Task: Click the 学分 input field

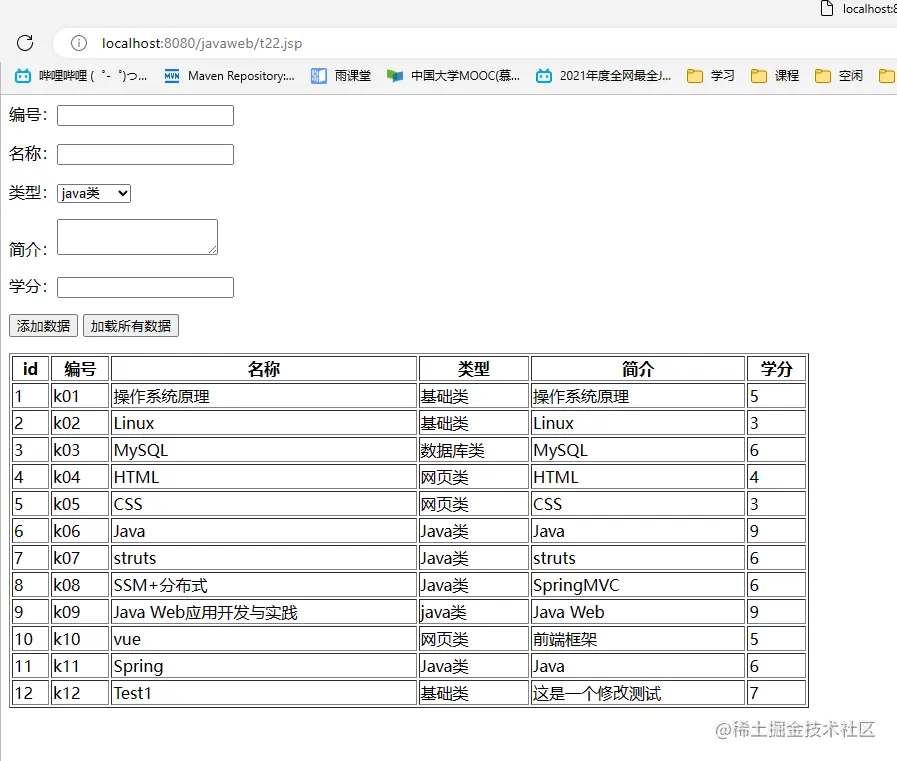Action: tap(145, 287)
